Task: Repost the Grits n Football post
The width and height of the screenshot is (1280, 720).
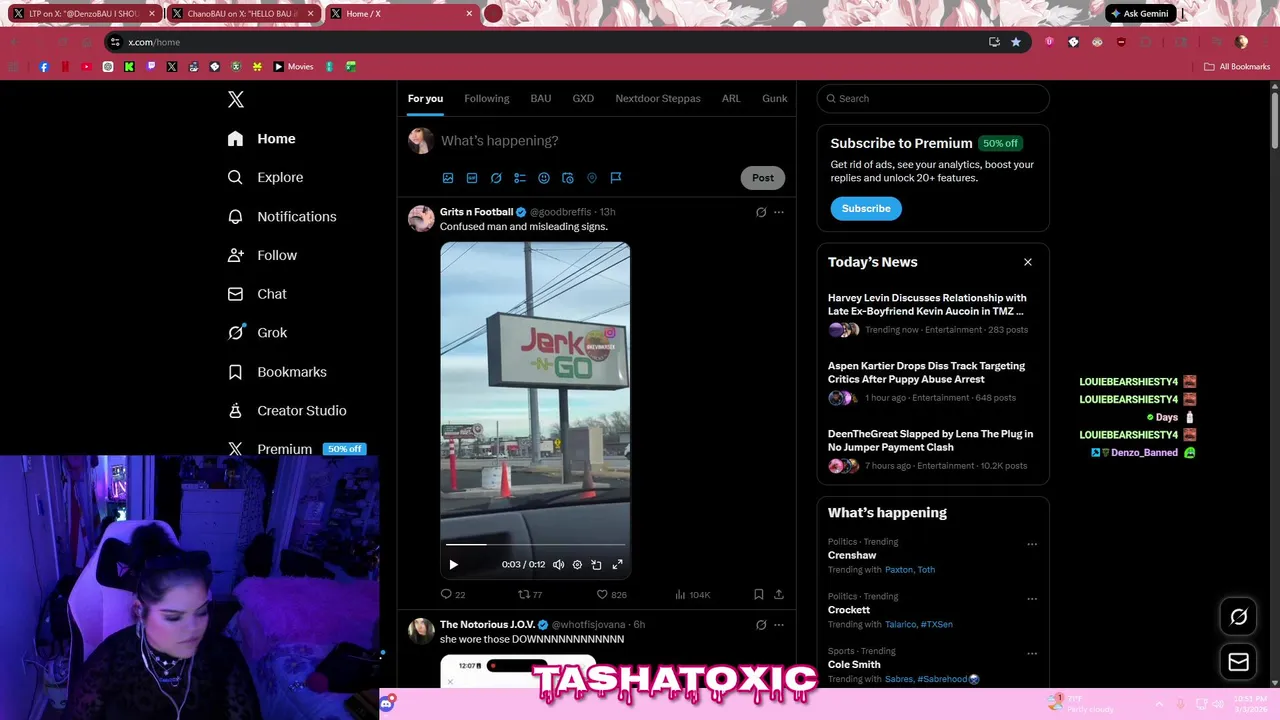Action: pyautogui.click(x=529, y=594)
